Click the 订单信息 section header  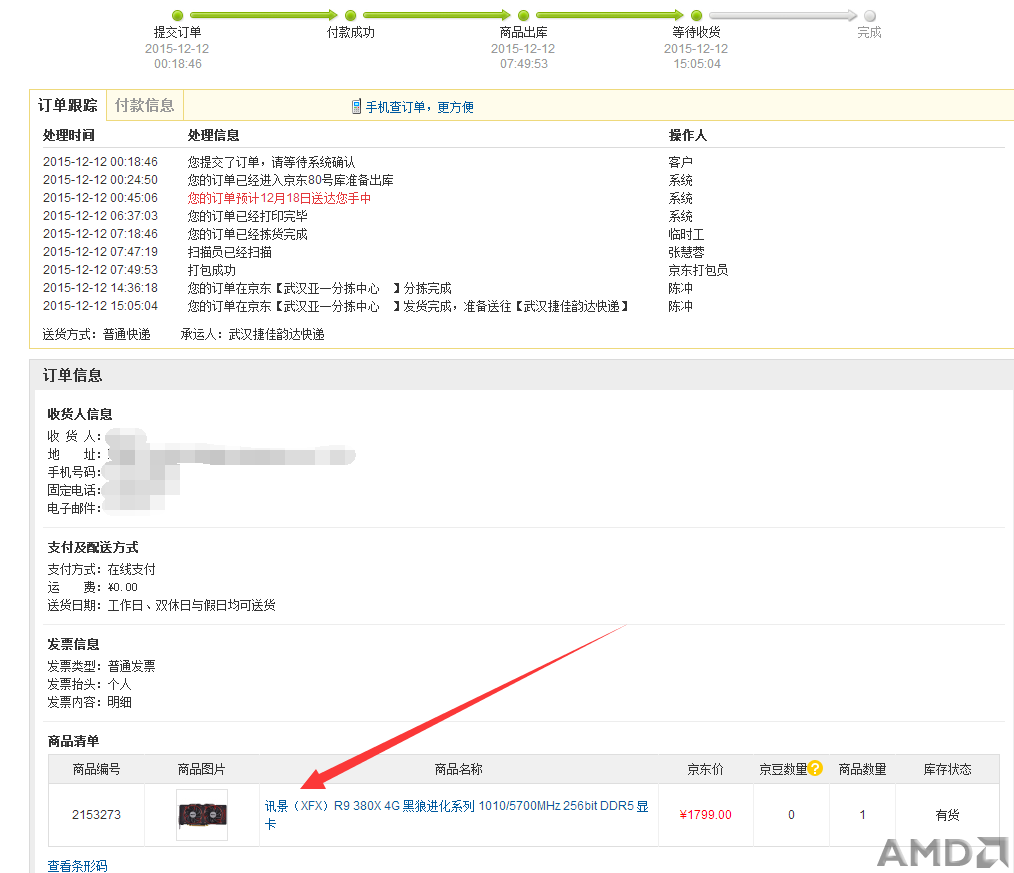coord(72,376)
